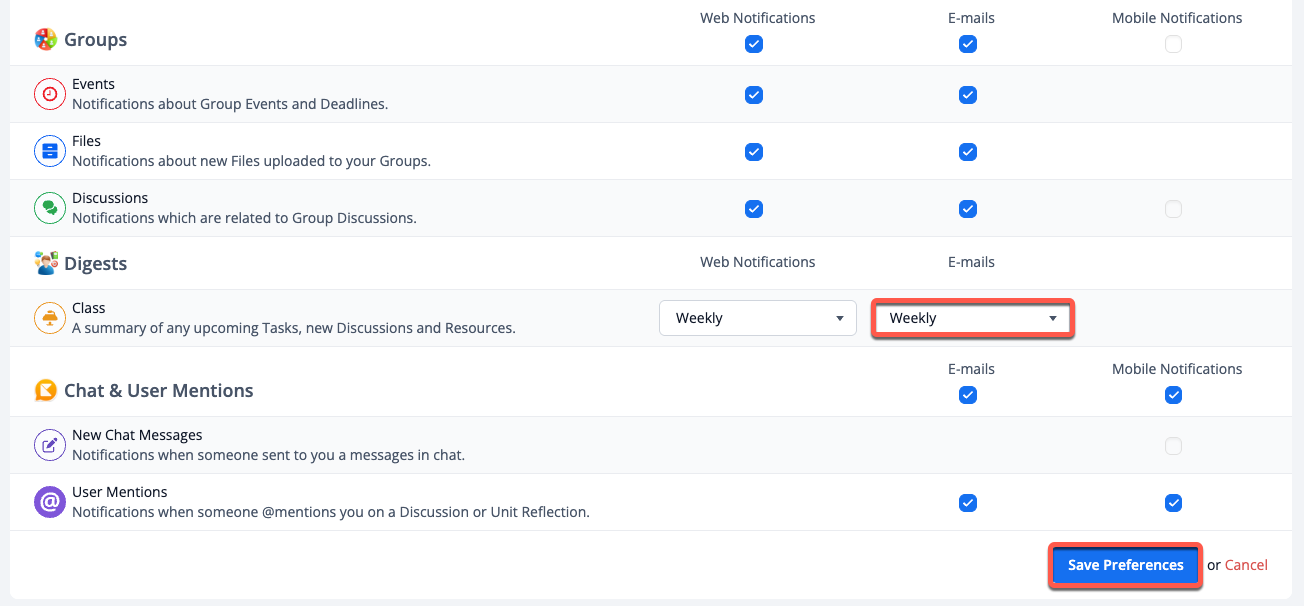1304x606 pixels.
Task: Click the Groups section colorful icon
Action: 46,40
